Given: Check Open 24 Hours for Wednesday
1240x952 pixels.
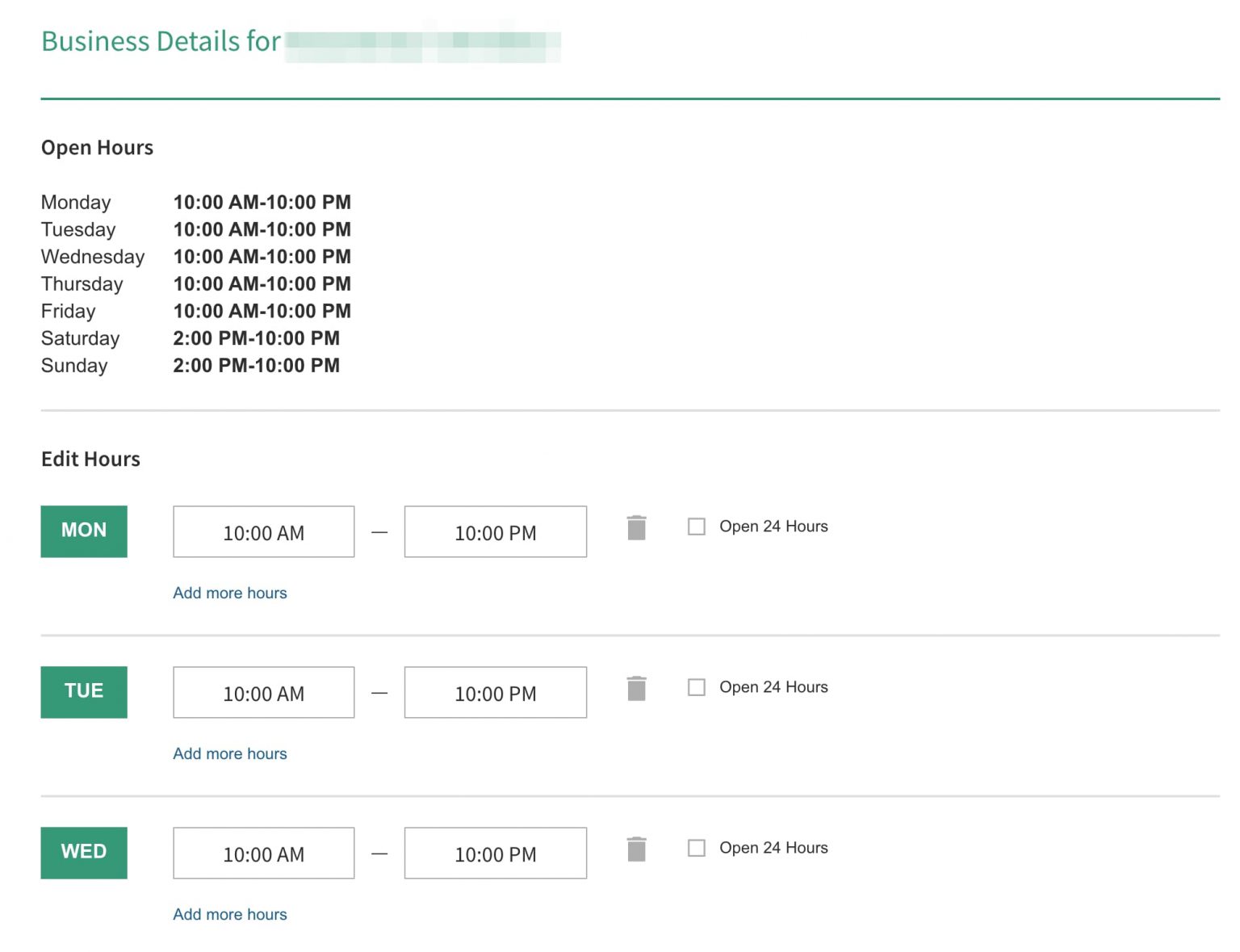Looking at the screenshot, I should [x=696, y=847].
